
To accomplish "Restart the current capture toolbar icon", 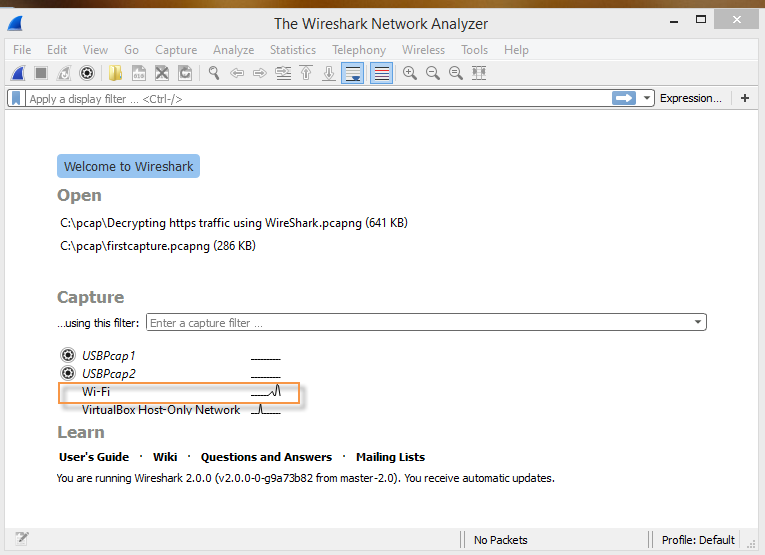I will [x=64, y=73].
